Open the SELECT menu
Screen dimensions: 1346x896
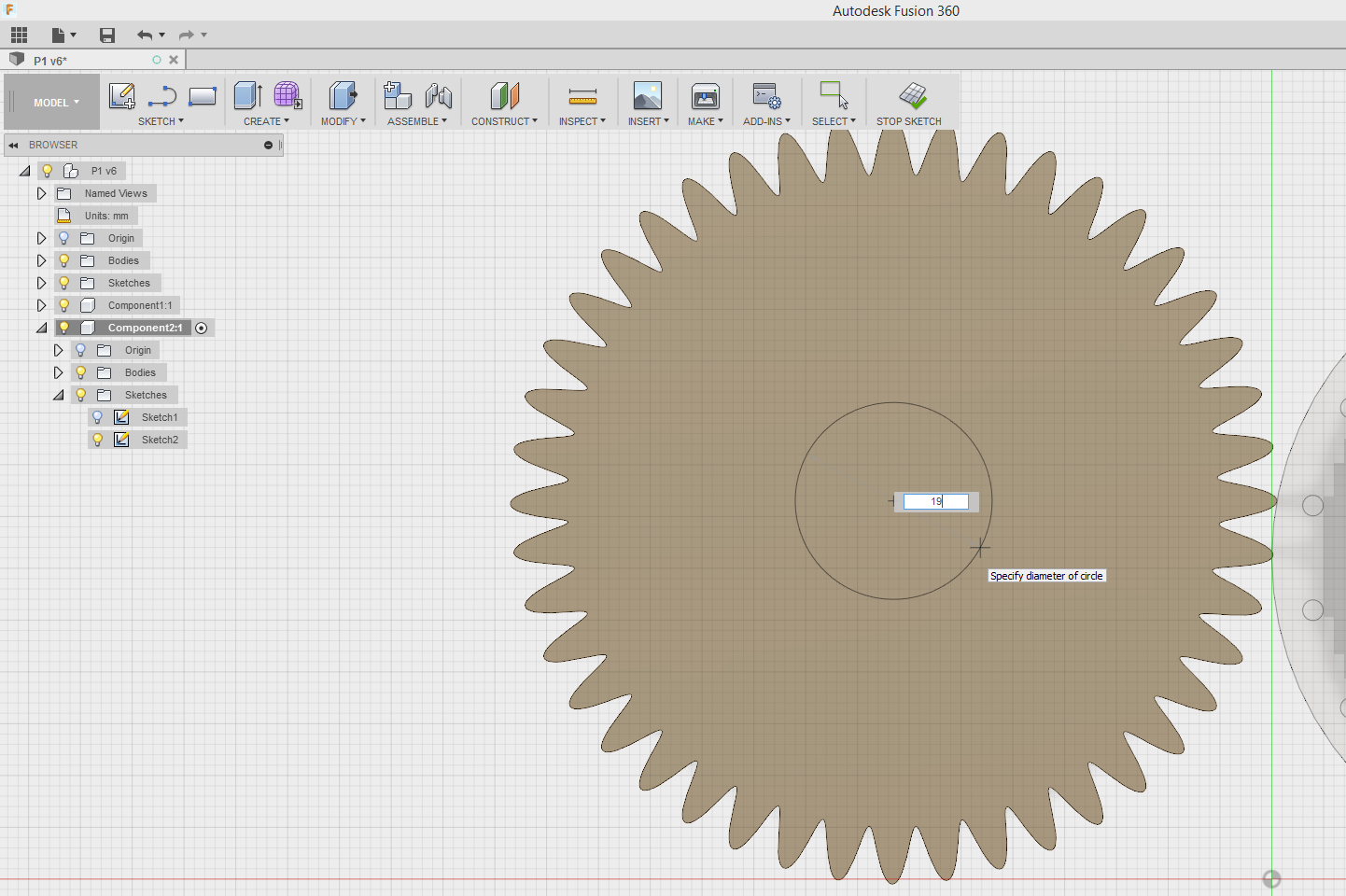(x=834, y=121)
